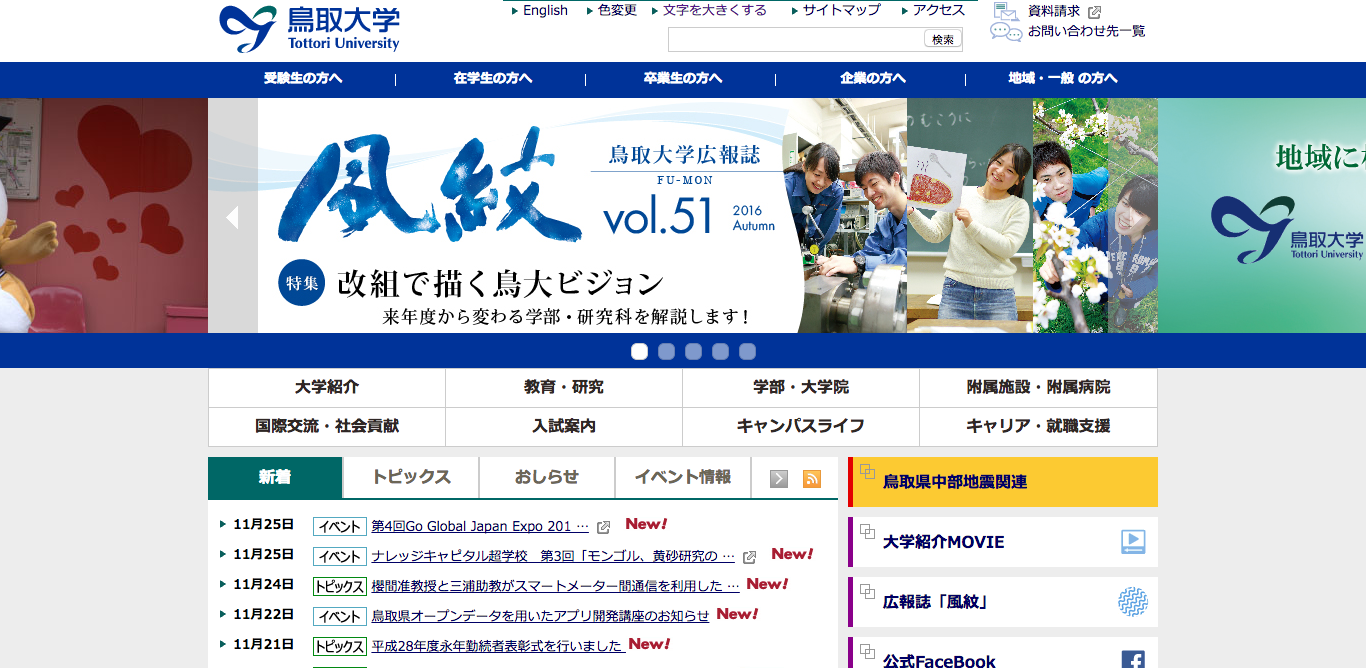Viewport: 1366px width, 668px height.
Task: Open 在学生の方へ menu
Action: pos(492,78)
